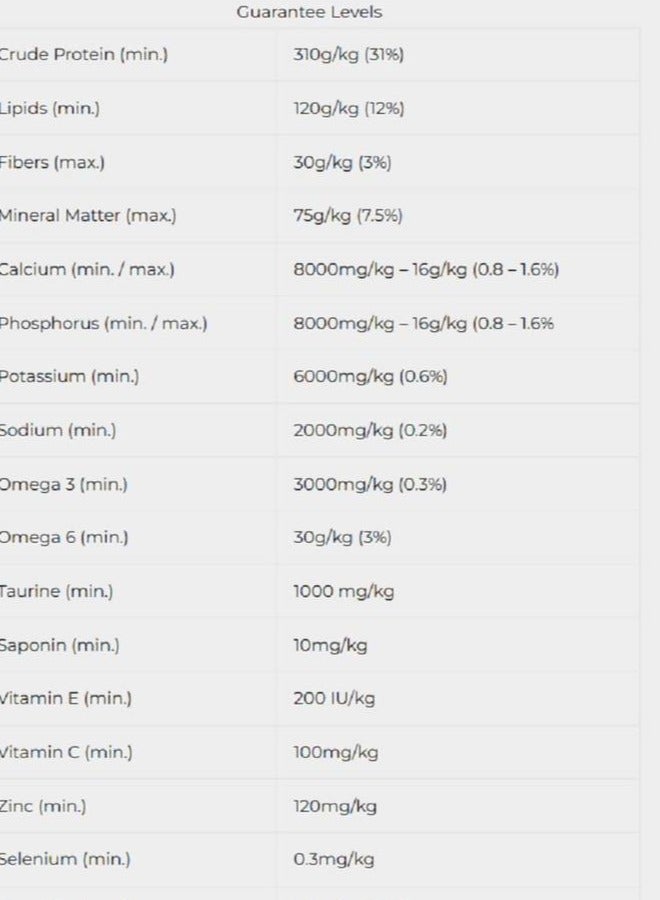The image size is (660, 900).
Task: Select the Taurine 1000 mg/kg value
Action: [343, 592]
